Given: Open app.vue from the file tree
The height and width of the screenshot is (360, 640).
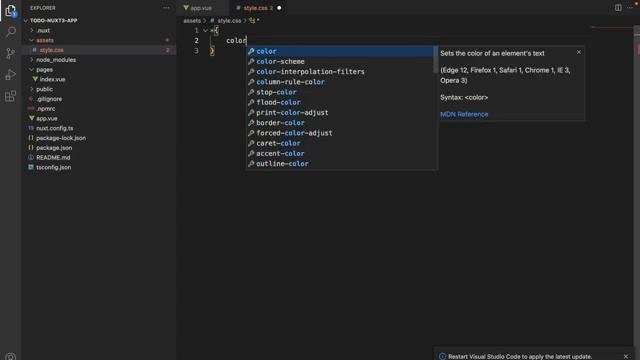Looking at the screenshot, I should (47, 118).
